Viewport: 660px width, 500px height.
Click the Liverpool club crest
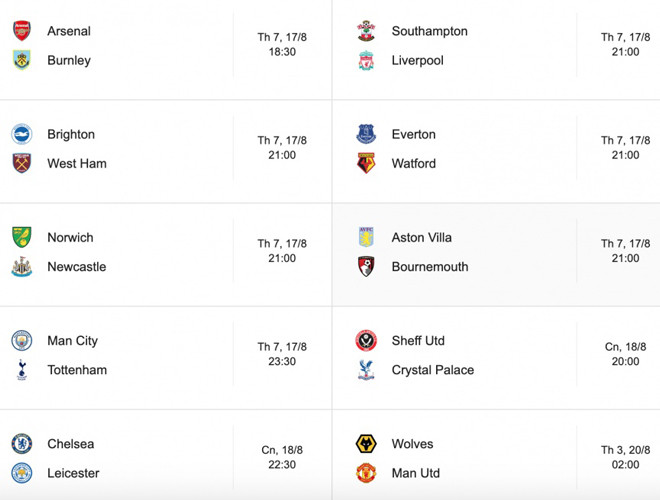point(367,61)
